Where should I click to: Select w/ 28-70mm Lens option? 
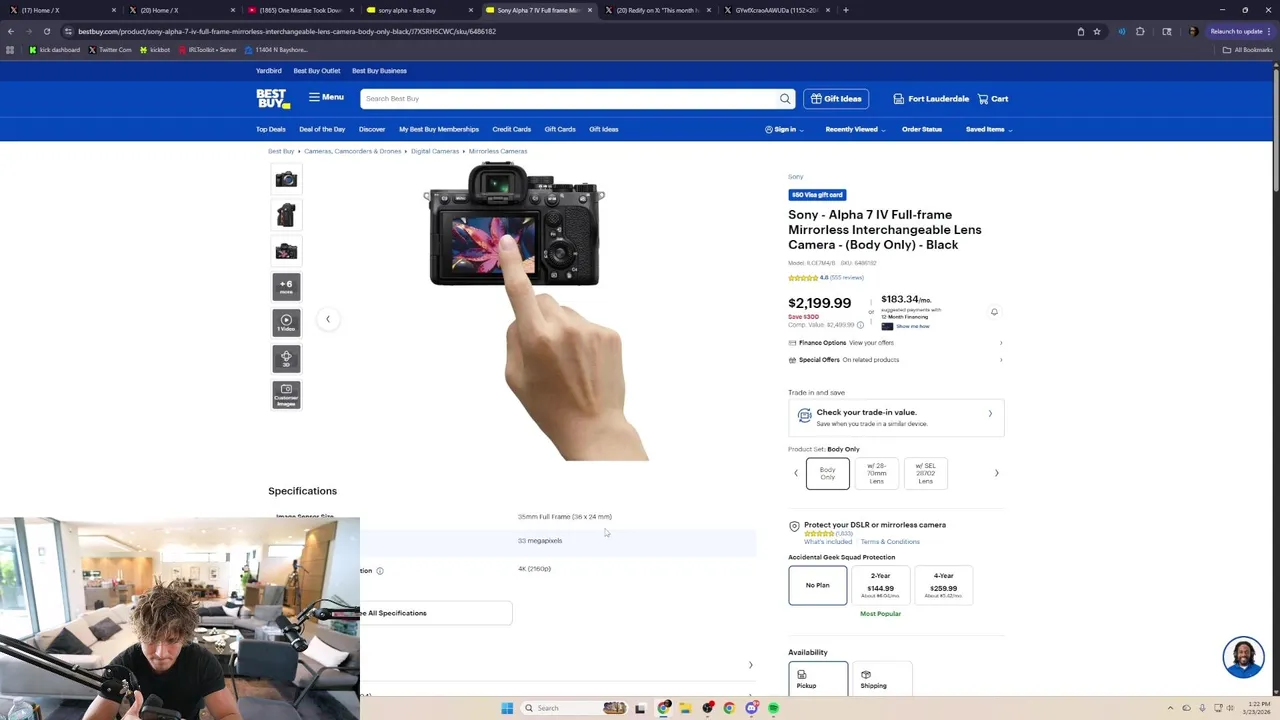877,473
